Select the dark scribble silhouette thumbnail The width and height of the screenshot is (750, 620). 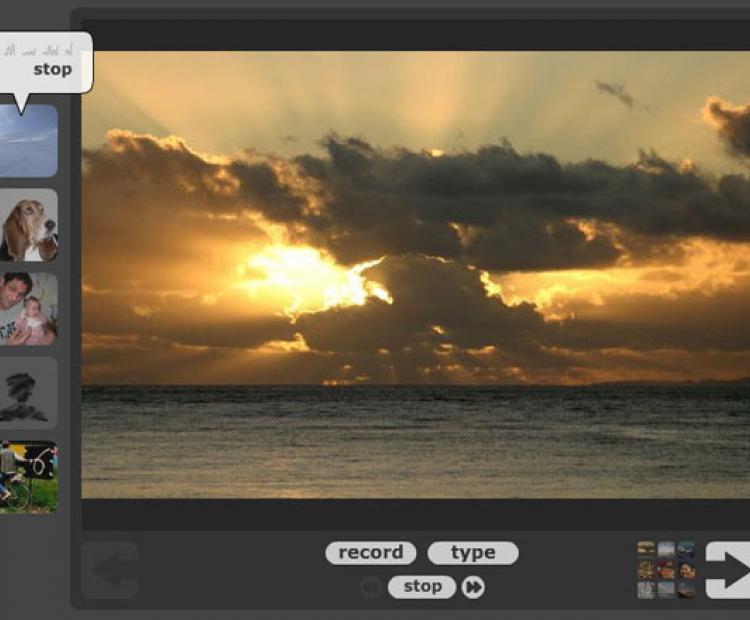click(x=28, y=393)
